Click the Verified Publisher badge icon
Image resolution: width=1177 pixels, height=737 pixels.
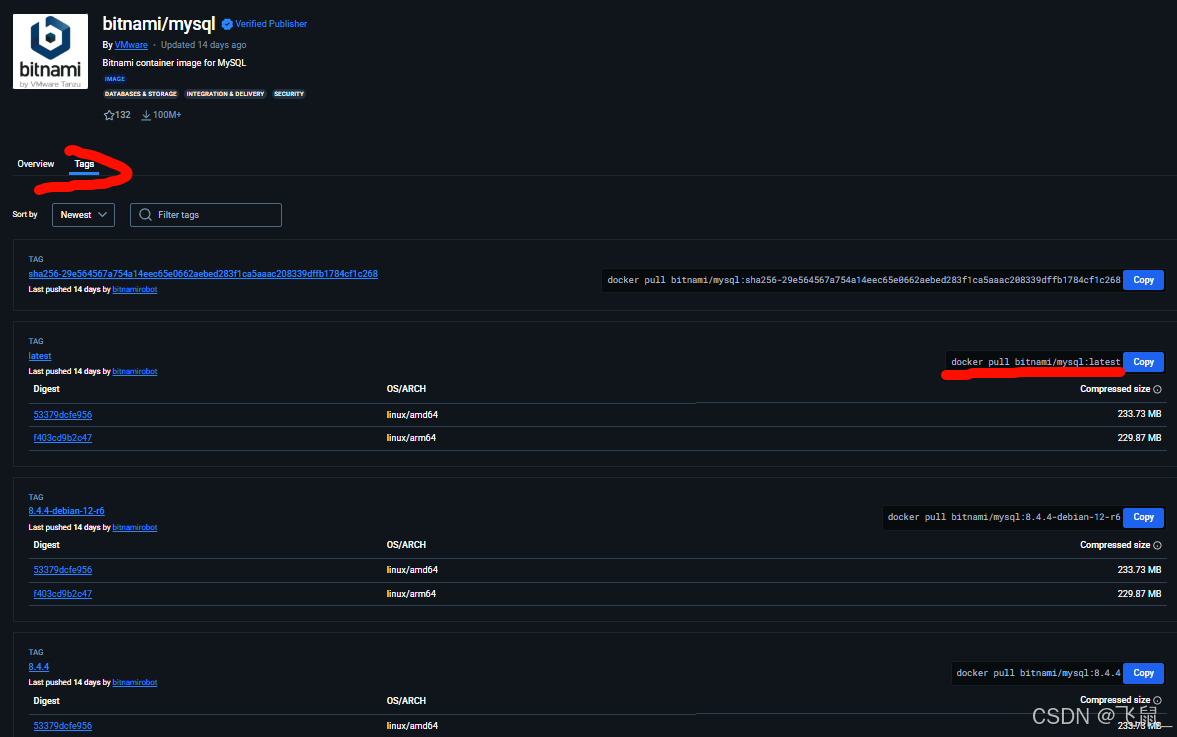click(x=227, y=24)
